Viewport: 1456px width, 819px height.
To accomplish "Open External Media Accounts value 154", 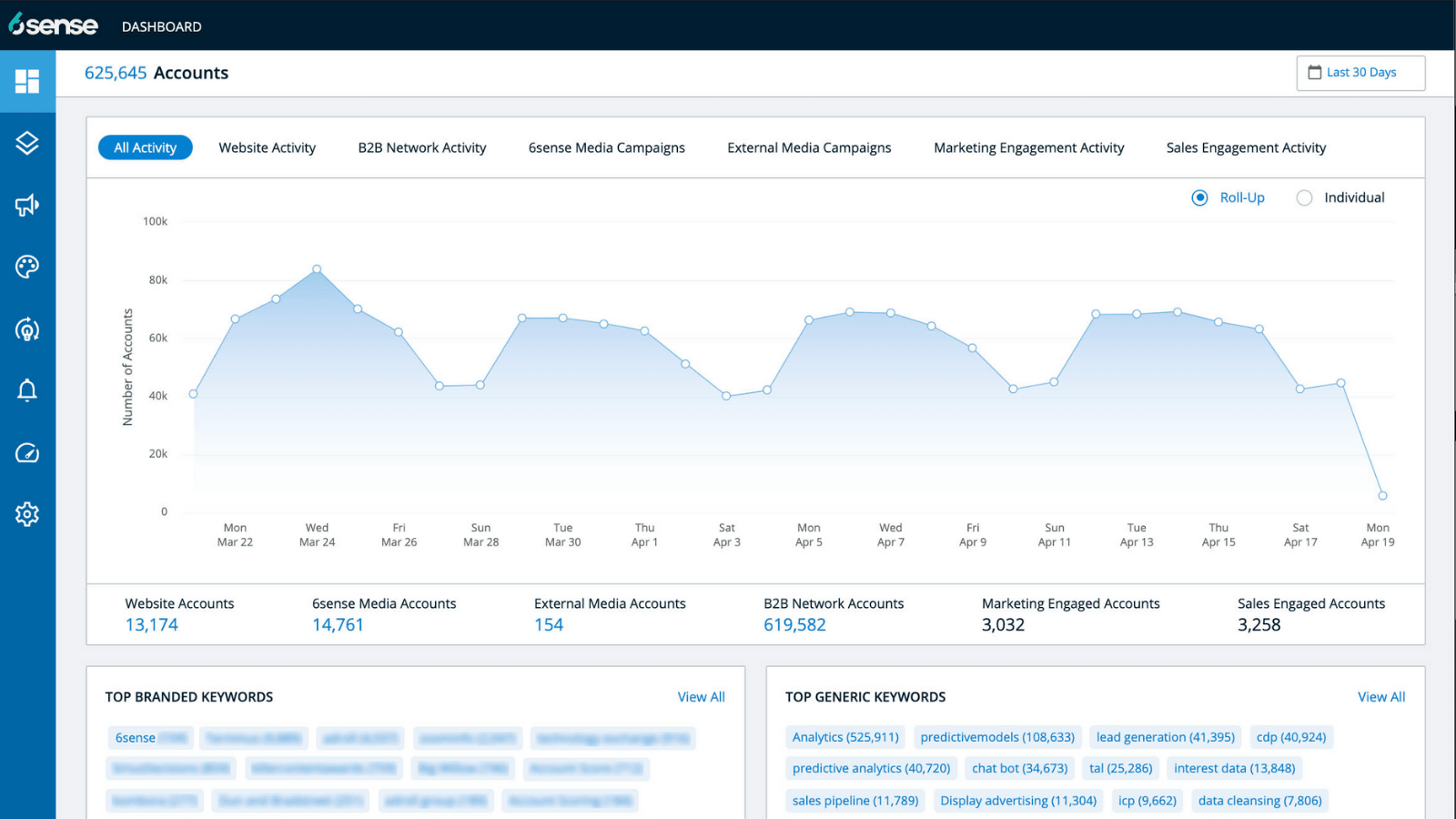I will point(549,625).
